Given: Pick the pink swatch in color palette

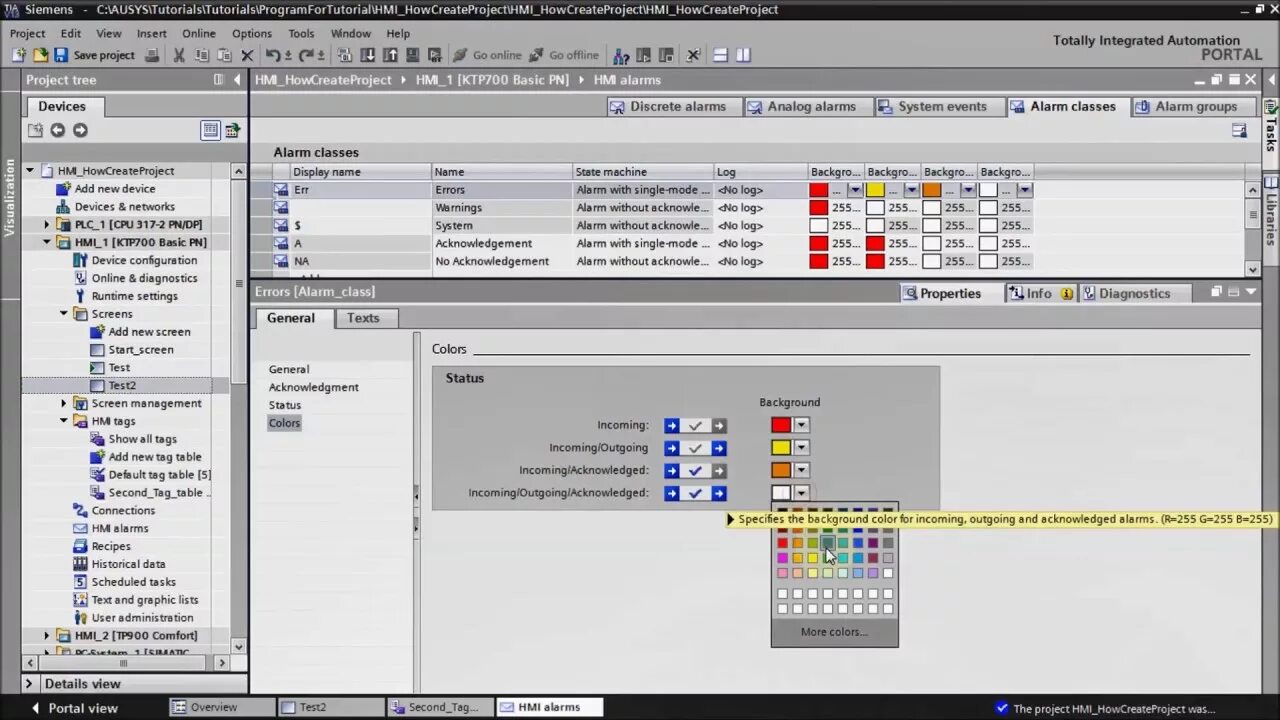Looking at the screenshot, I should point(783,573).
